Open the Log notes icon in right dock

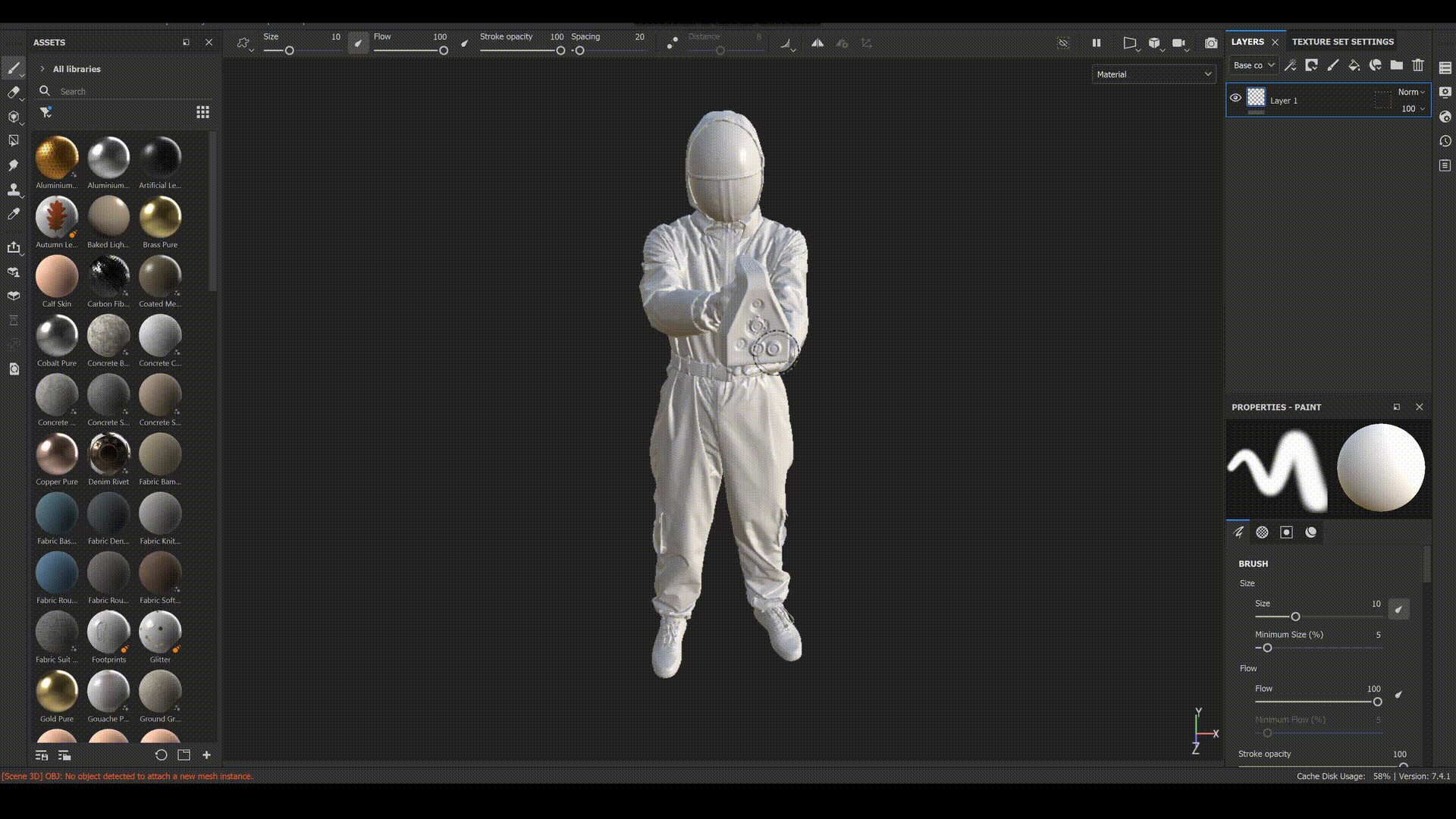(1445, 165)
